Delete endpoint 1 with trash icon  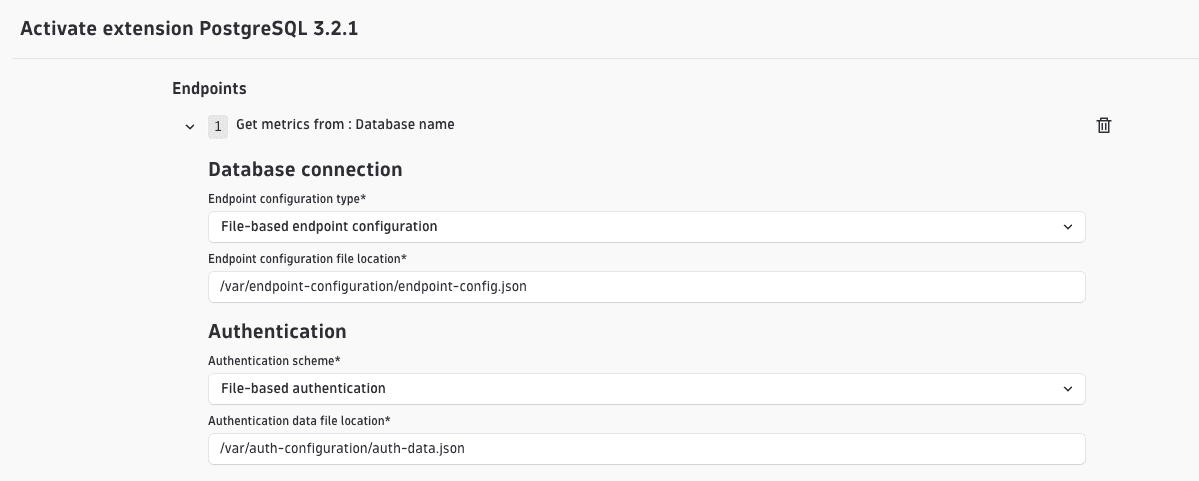tap(1103, 125)
